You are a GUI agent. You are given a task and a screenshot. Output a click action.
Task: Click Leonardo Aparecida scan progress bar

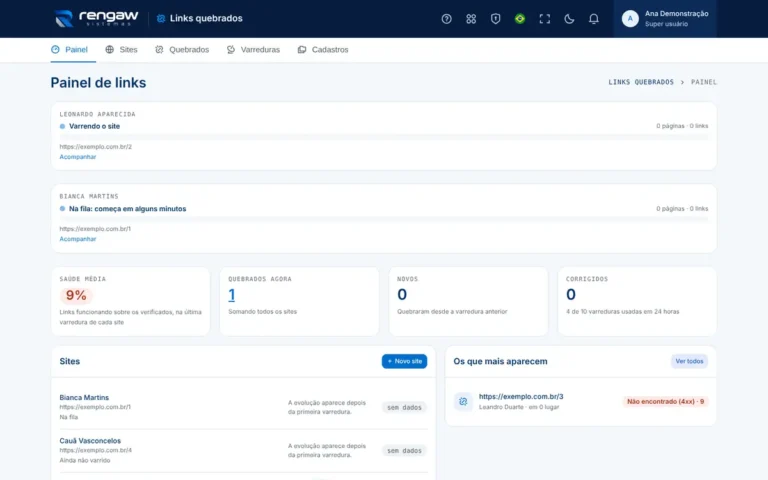pos(384,137)
